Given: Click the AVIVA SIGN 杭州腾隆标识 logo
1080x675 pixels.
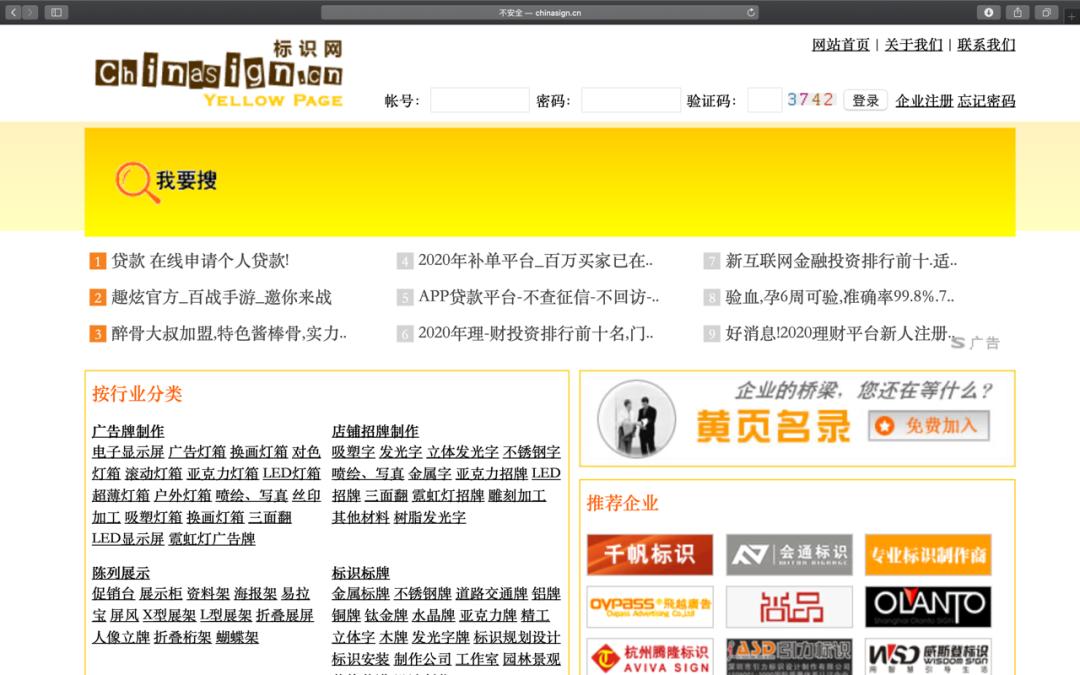Looking at the screenshot, I should [649, 656].
